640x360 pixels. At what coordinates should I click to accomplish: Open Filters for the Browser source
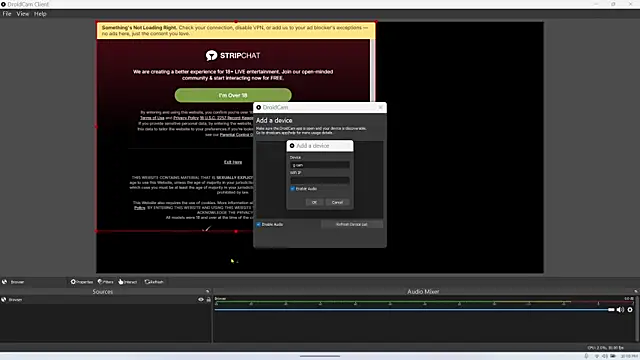(106, 282)
